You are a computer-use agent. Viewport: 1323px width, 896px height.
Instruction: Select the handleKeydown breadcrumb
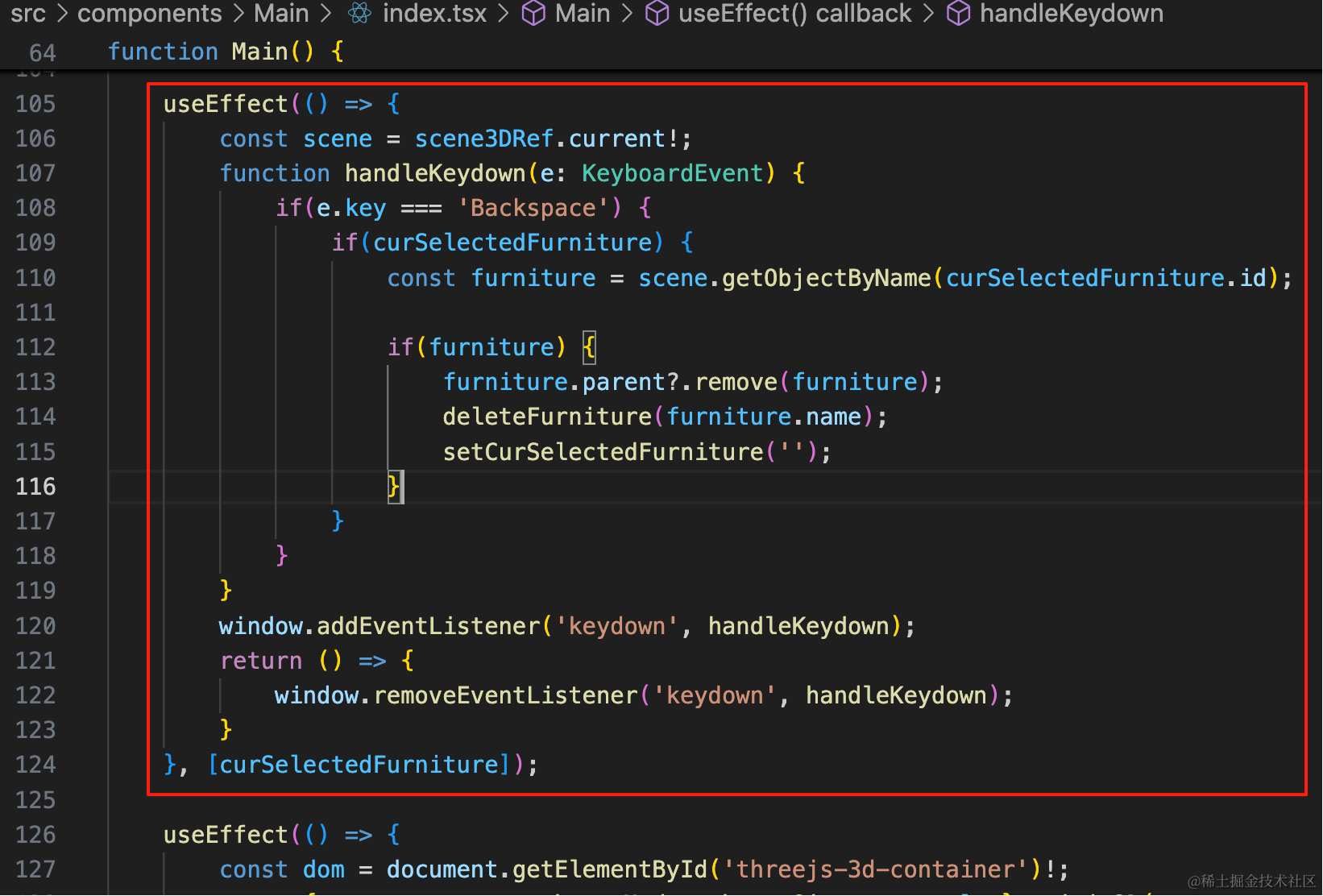point(1072,13)
